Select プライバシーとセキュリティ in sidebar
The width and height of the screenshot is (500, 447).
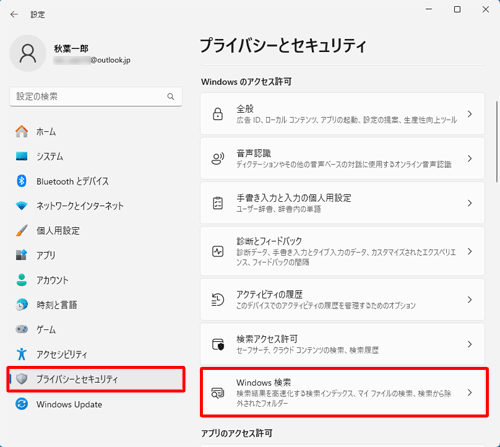click(96, 379)
